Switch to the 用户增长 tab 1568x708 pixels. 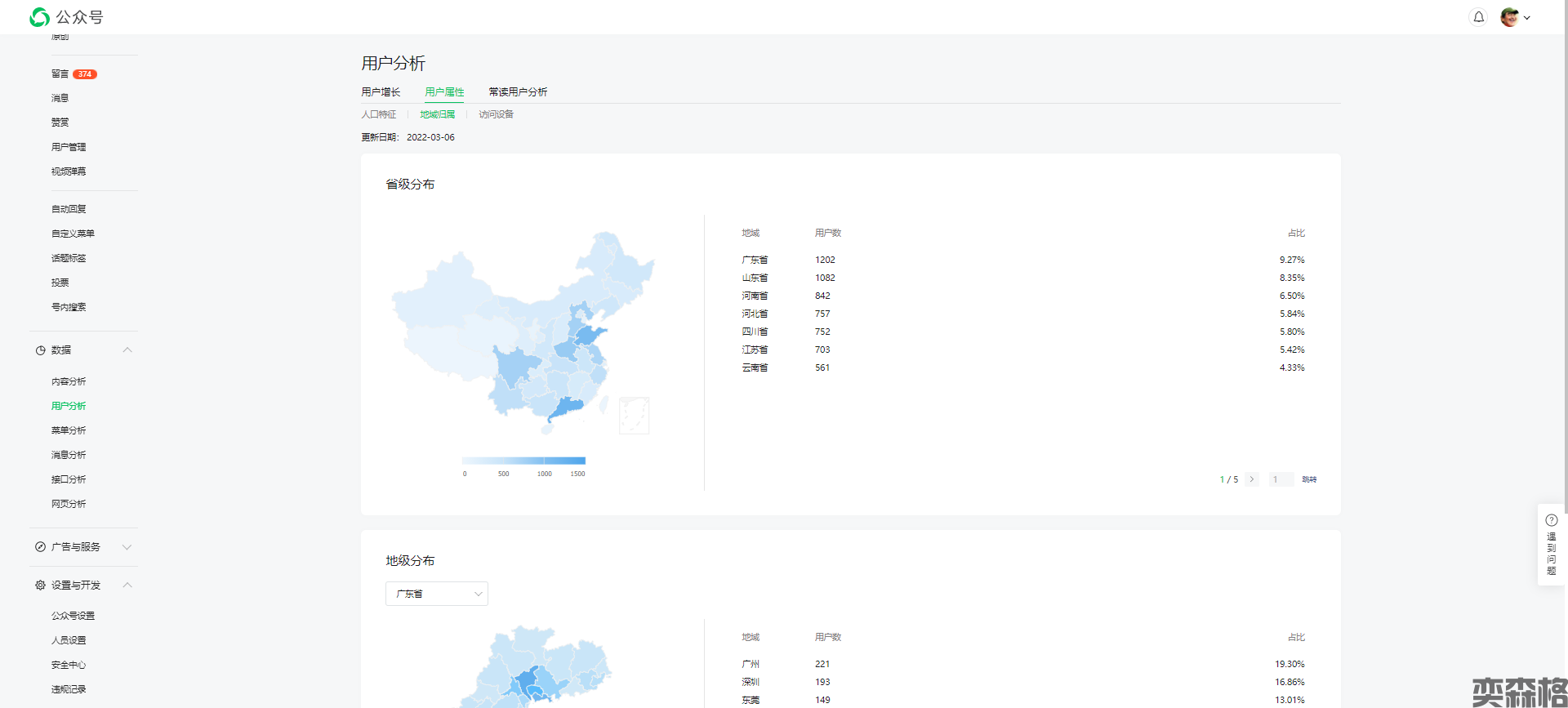click(381, 92)
